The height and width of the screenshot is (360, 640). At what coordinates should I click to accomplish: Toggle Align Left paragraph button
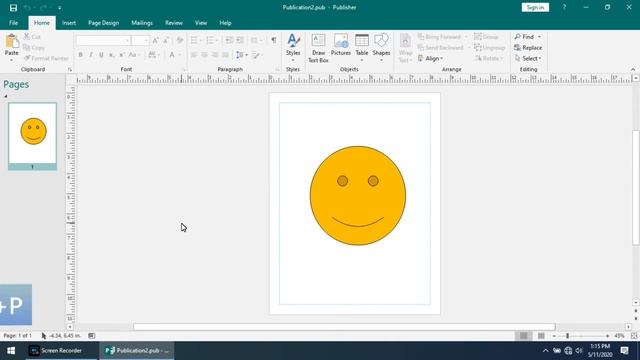click(x=194, y=55)
